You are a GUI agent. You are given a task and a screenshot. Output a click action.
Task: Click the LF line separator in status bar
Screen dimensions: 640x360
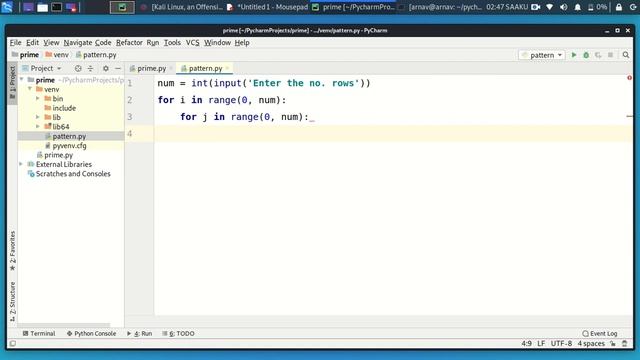click(x=541, y=344)
